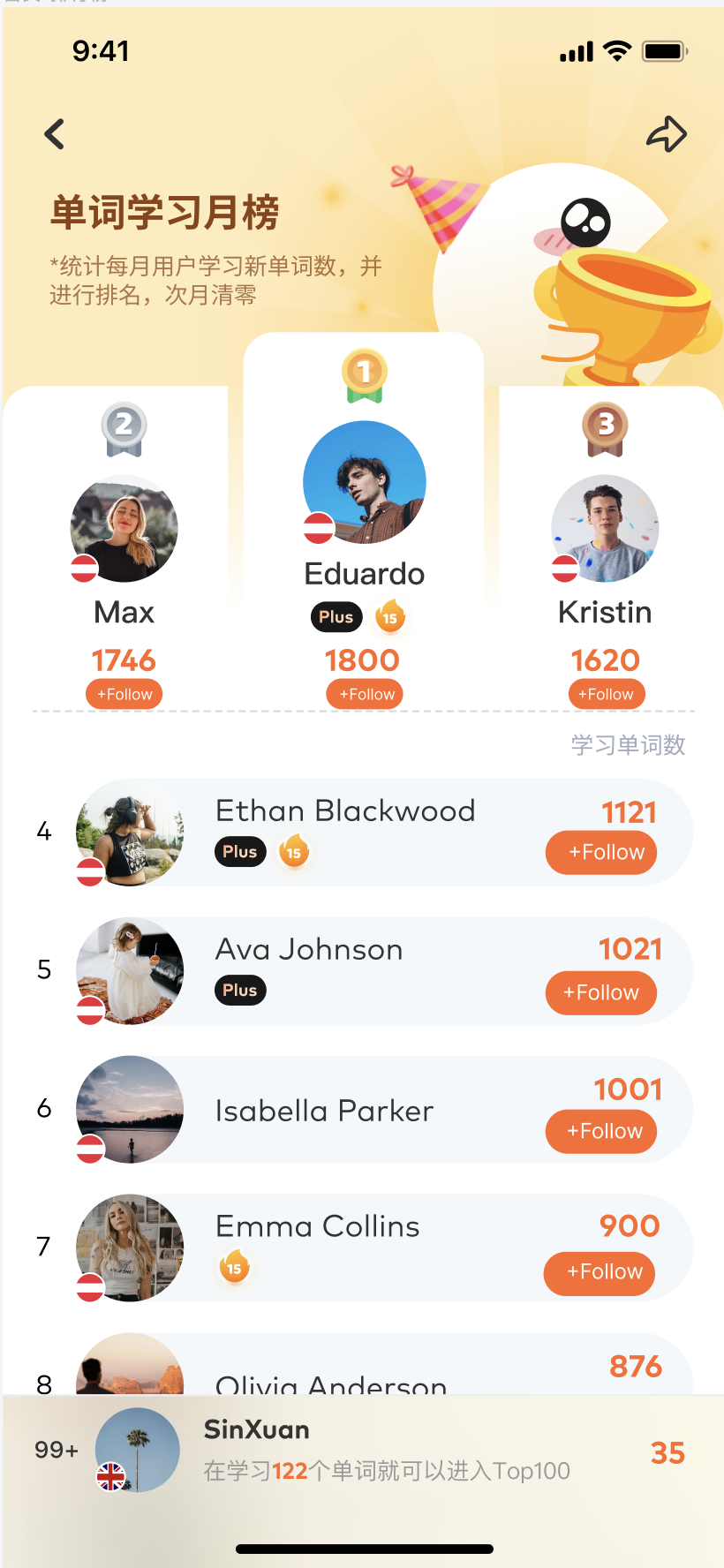
Task: Open Ava Johnson's avatar
Action: [130, 971]
